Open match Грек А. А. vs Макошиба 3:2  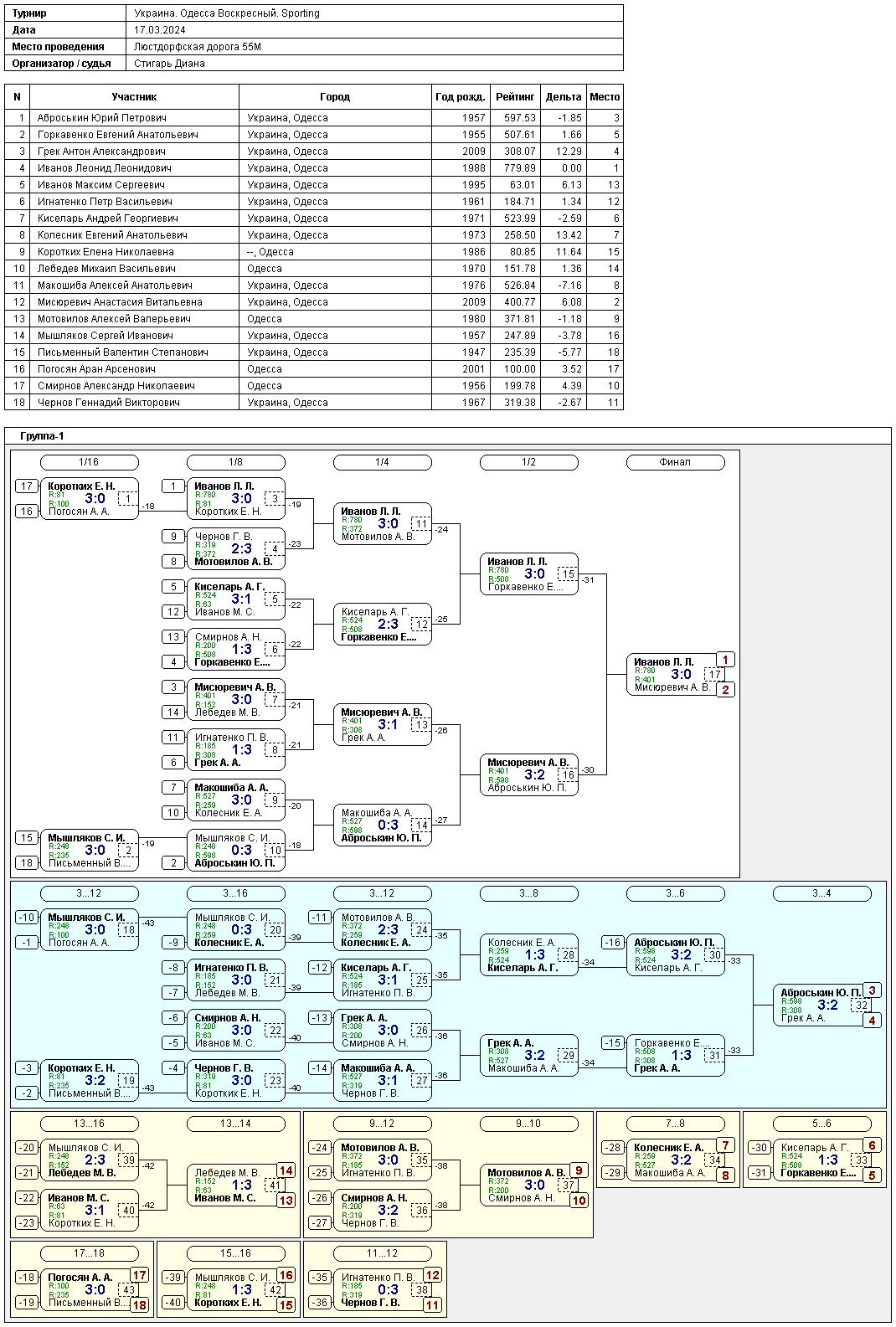point(528,1055)
